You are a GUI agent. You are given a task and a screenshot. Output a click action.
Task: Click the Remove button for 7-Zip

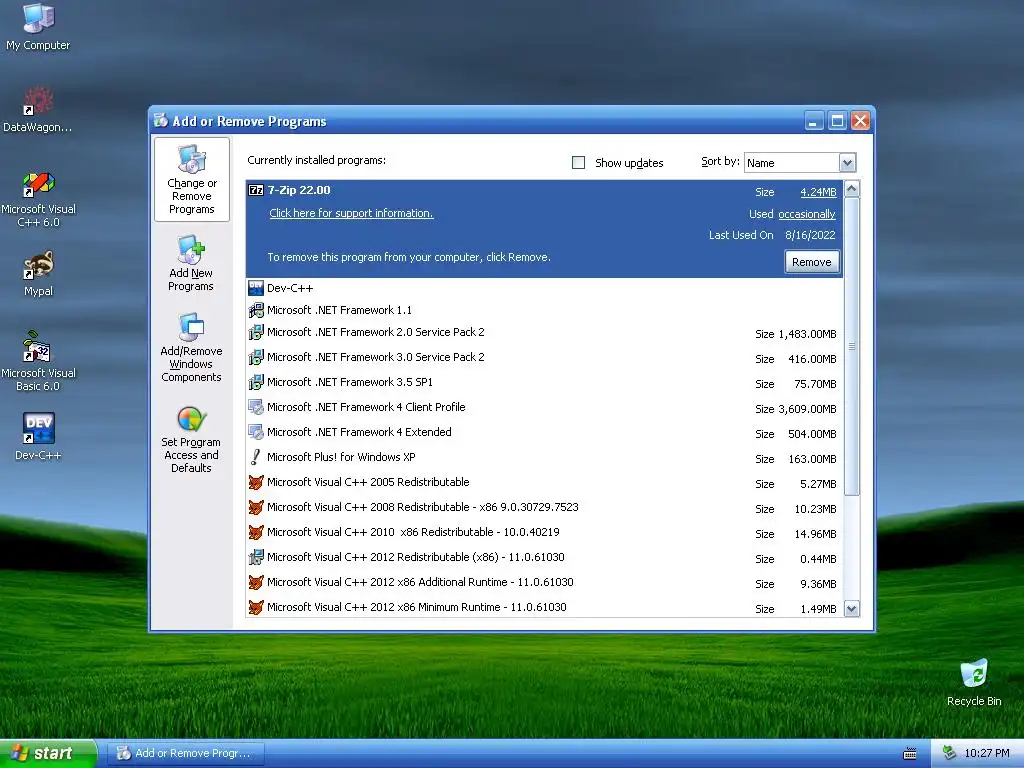tap(812, 262)
